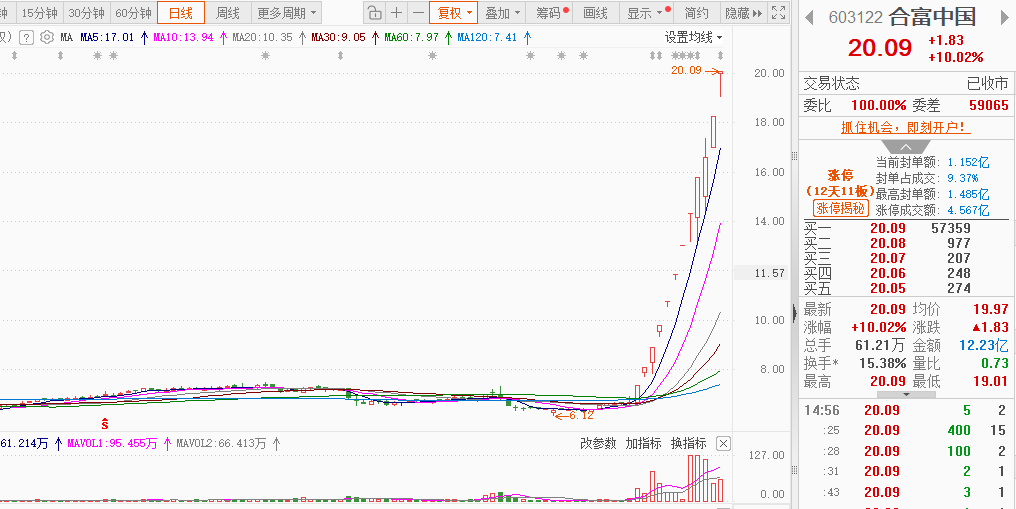Click the 张停揭秘 button

click(x=840, y=208)
